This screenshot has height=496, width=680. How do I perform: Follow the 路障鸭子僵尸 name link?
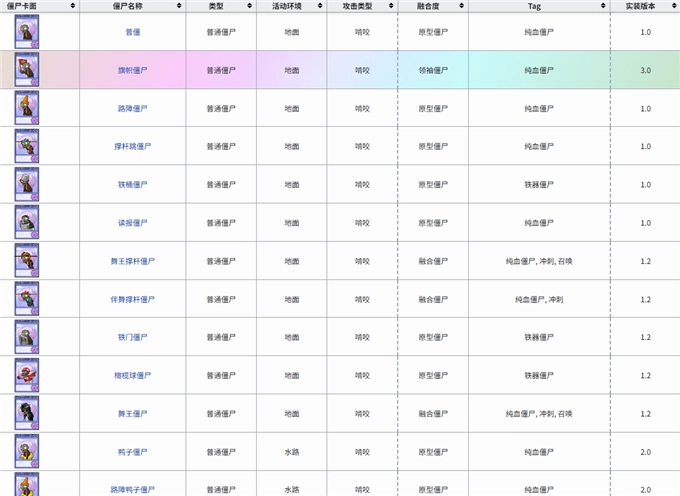[132, 489]
